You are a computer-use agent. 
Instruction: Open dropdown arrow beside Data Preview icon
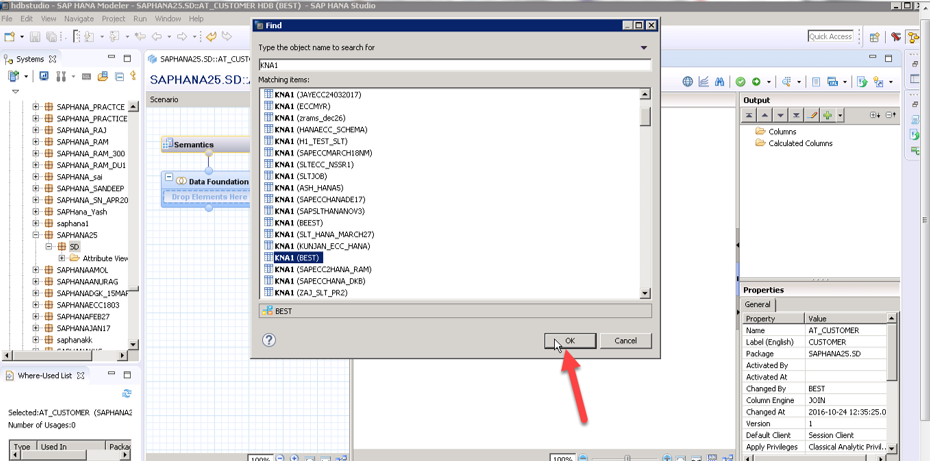tap(800, 82)
